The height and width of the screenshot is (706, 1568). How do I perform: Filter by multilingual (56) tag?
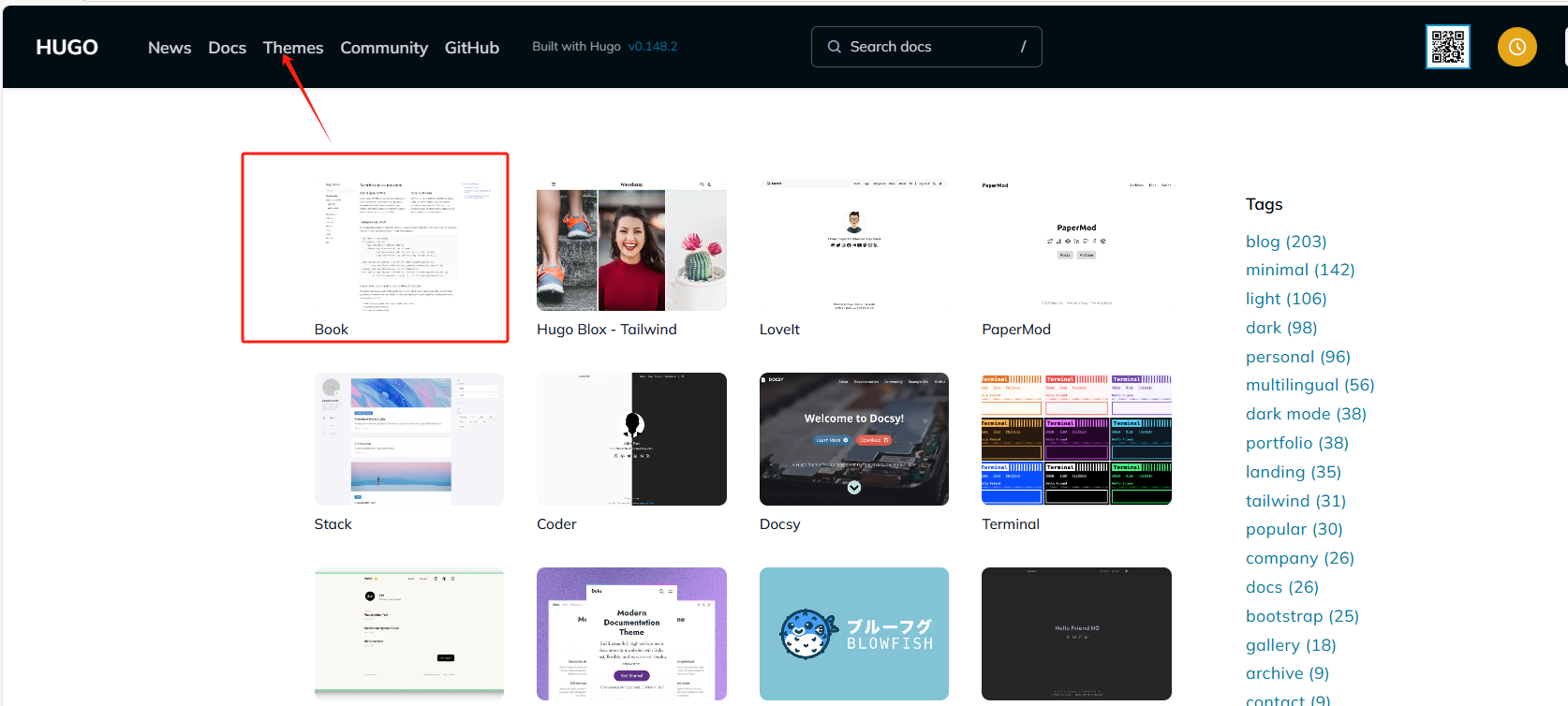(x=1310, y=385)
